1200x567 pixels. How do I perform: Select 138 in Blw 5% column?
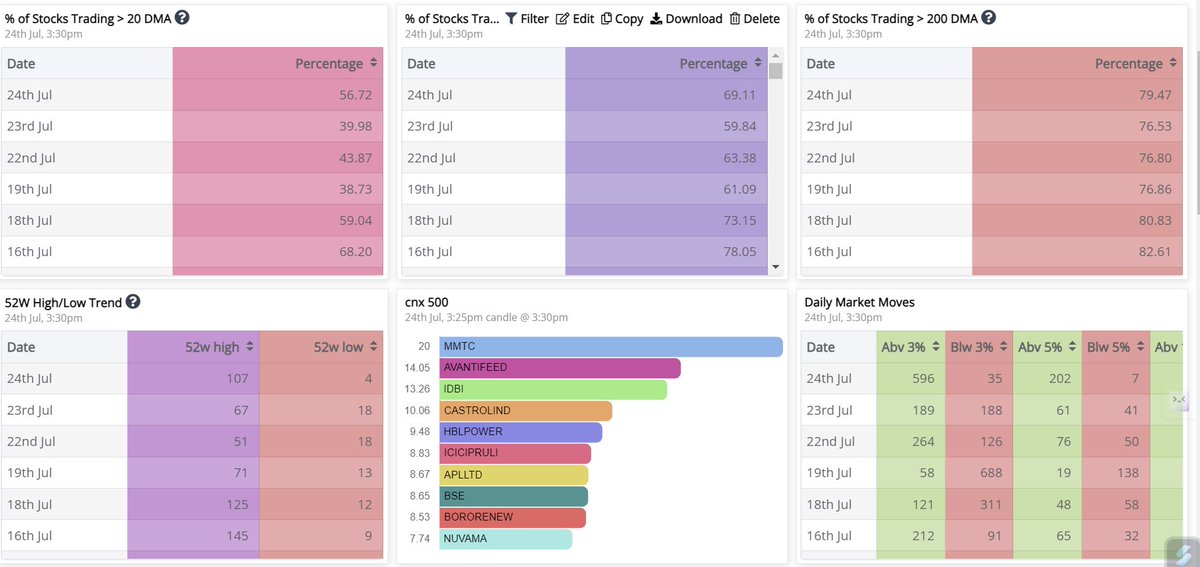(1127, 472)
